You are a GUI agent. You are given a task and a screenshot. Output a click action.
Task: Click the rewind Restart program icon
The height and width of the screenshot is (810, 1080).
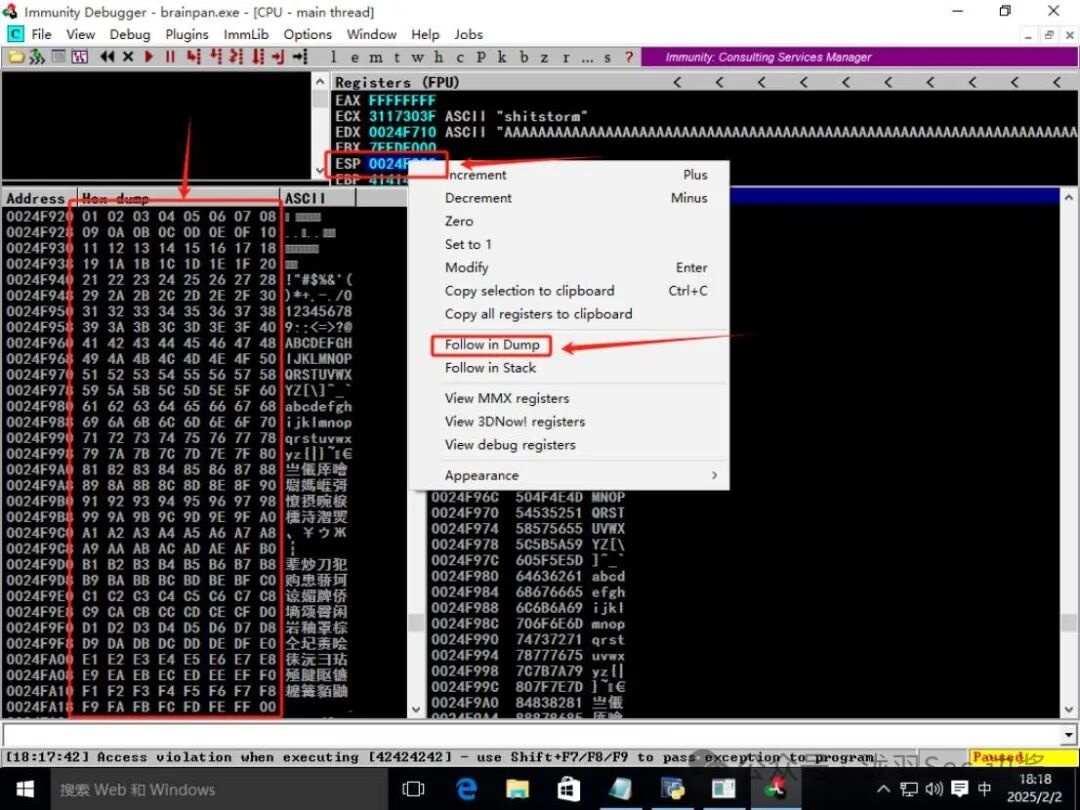[107, 57]
